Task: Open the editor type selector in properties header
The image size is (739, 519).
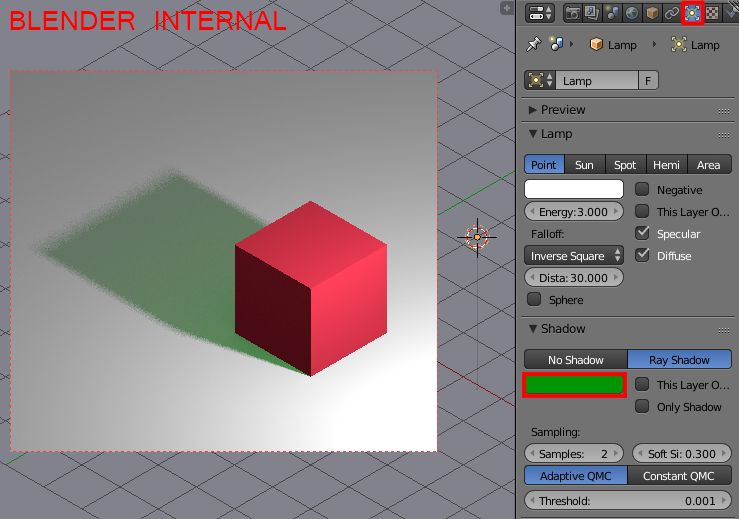Action: [x=540, y=13]
